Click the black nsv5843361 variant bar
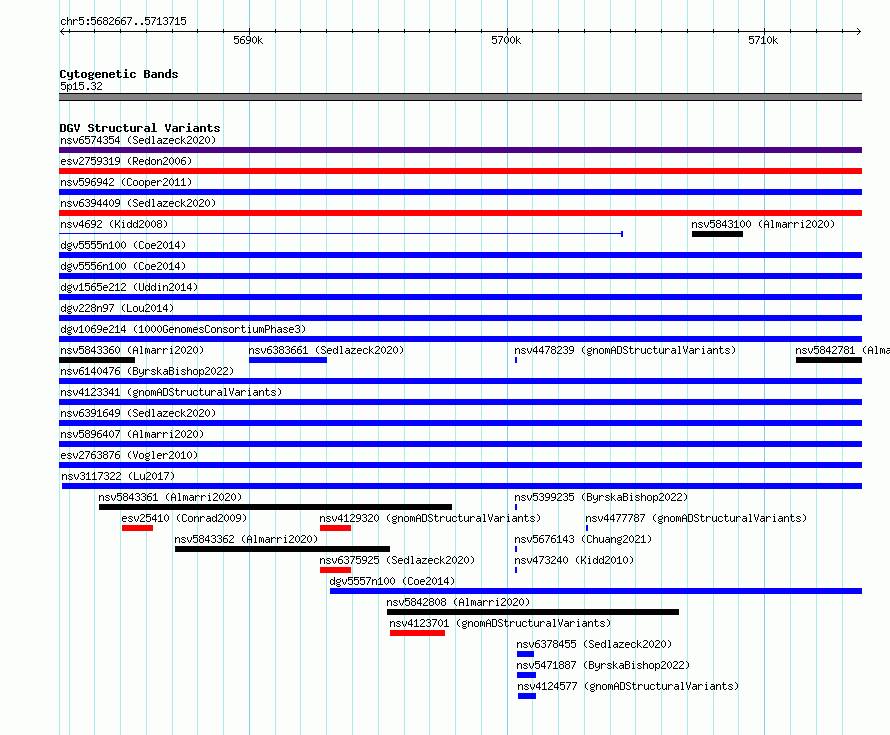This screenshot has height=735, width=890. click(x=275, y=507)
